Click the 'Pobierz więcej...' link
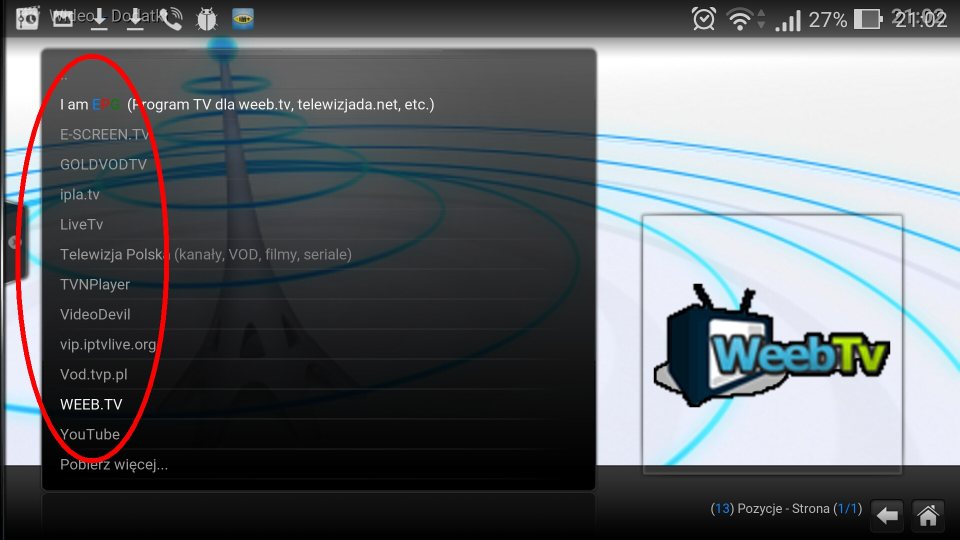 pyautogui.click(x=113, y=464)
